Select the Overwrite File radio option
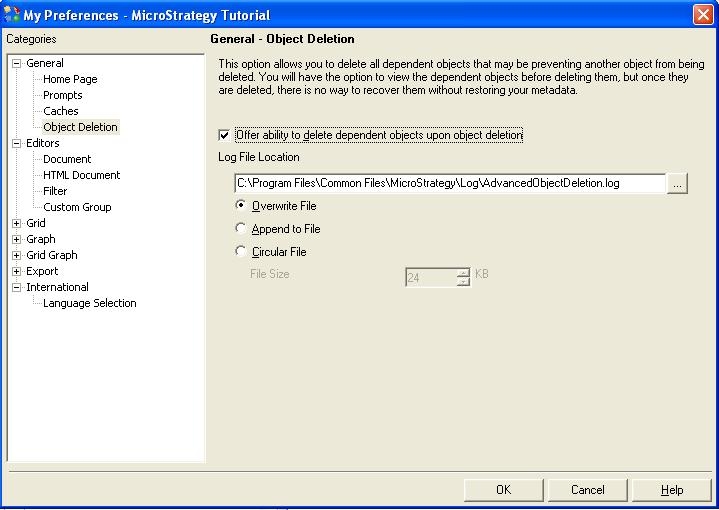This screenshot has width=719, height=510. click(240, 205)
